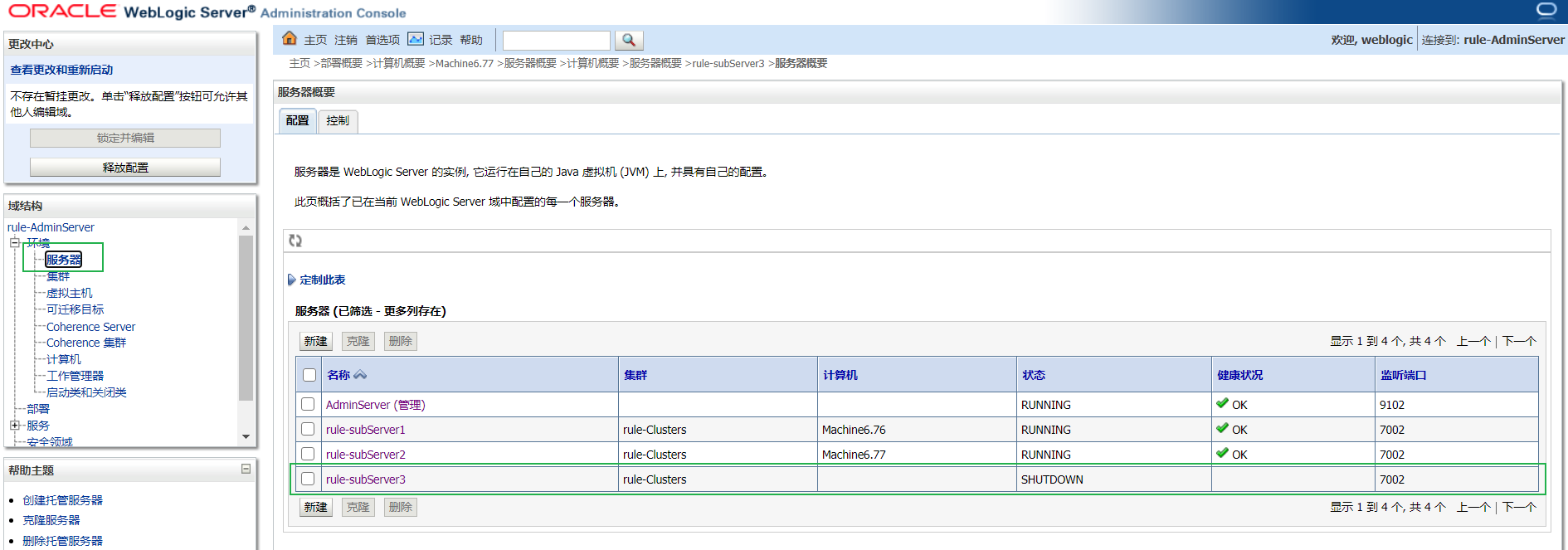Expand the 定制此表 section
Image resolution: width=1568 pixels, height=550 pixels.
pos(291,280)
